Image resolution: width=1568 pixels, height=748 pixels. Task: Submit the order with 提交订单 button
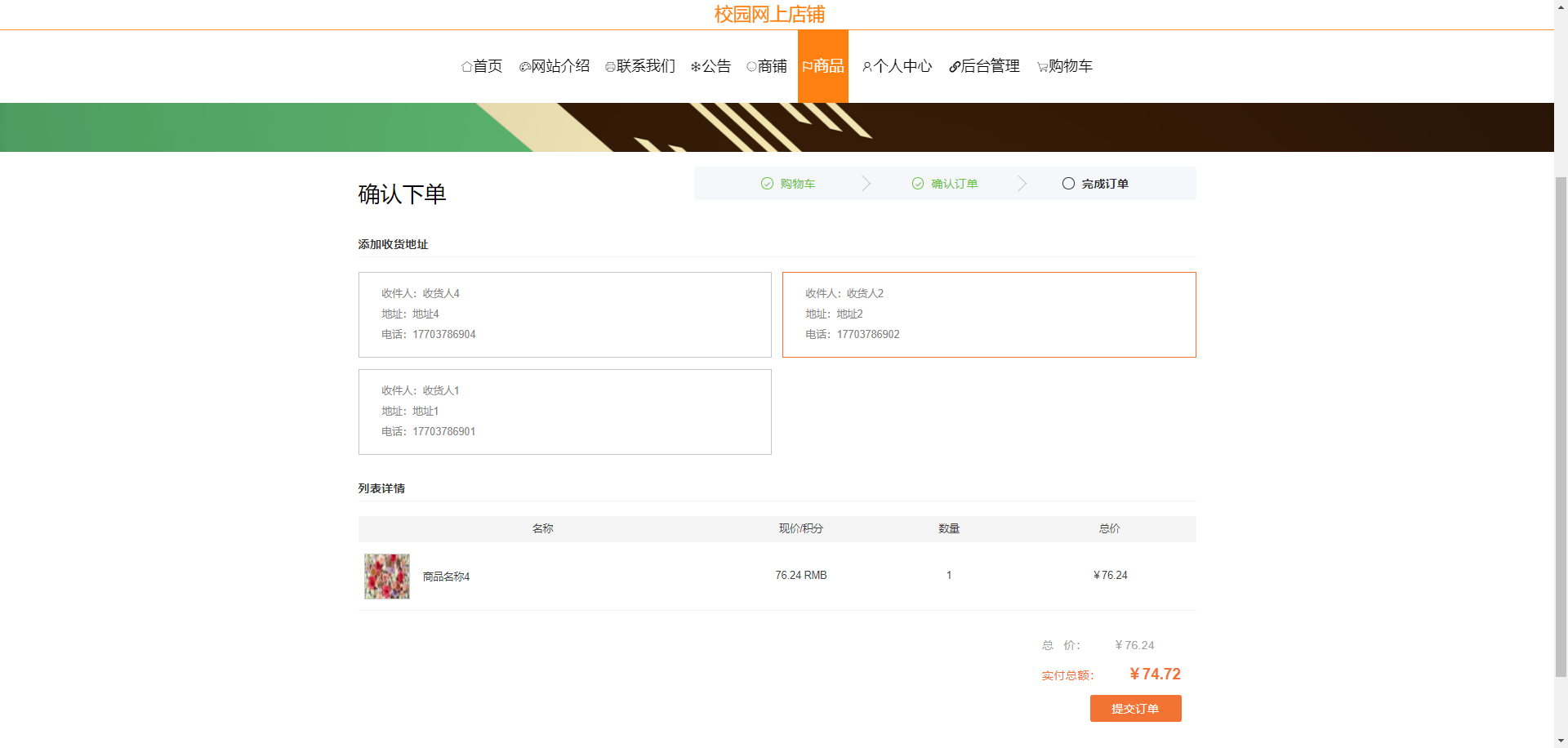pos(1136,709)
